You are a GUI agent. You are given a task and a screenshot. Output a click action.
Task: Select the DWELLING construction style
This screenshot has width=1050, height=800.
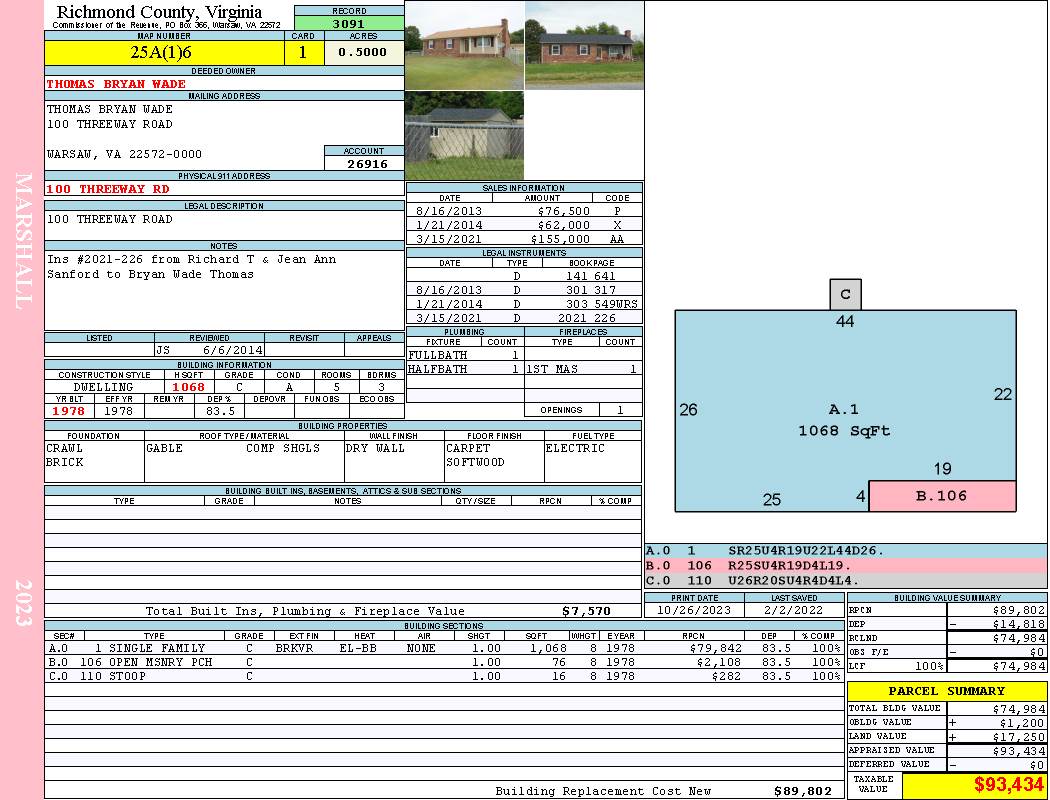[104, 387]
